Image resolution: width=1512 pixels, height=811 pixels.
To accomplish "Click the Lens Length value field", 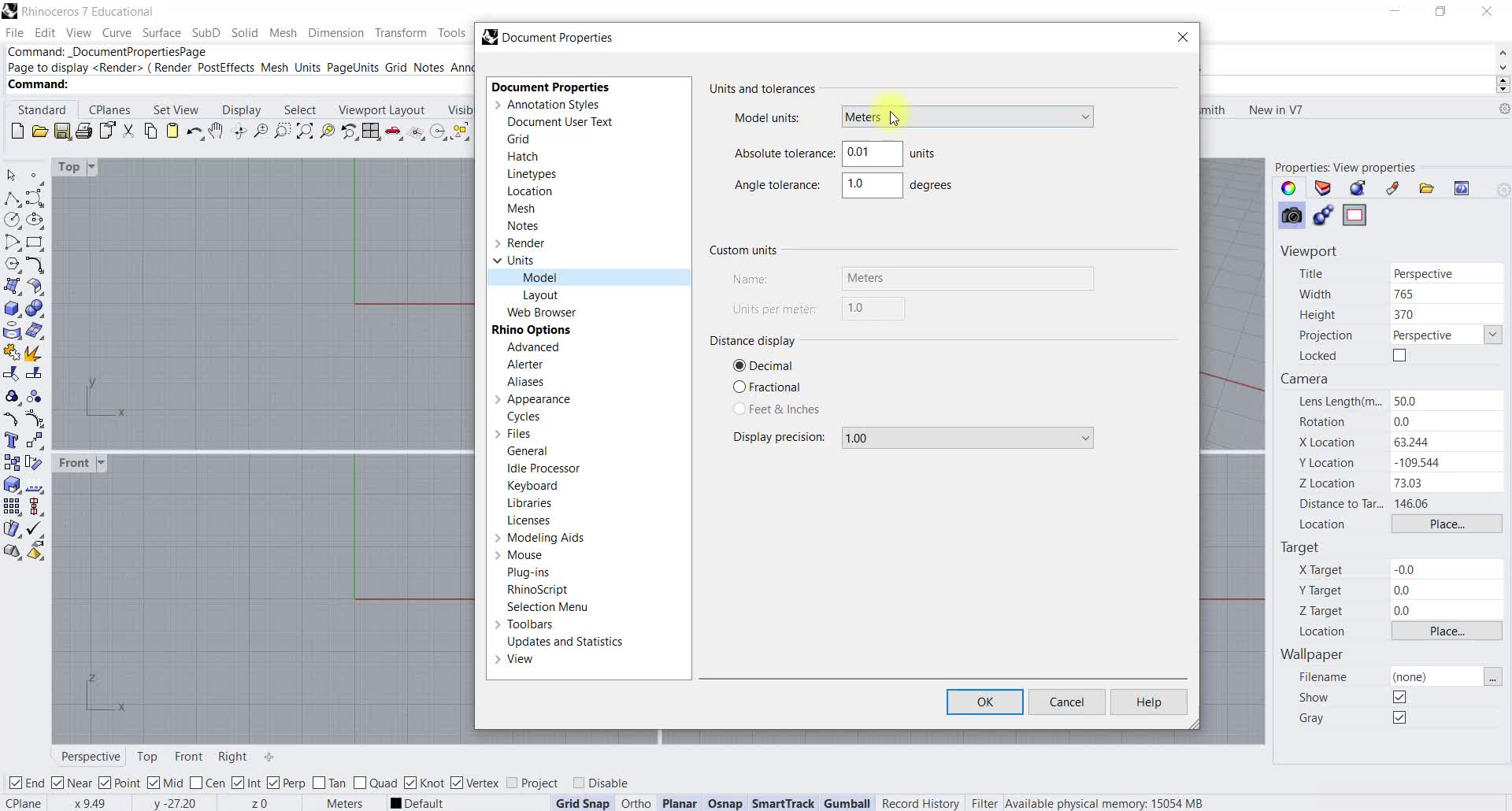I will [x=1447, y=402].
